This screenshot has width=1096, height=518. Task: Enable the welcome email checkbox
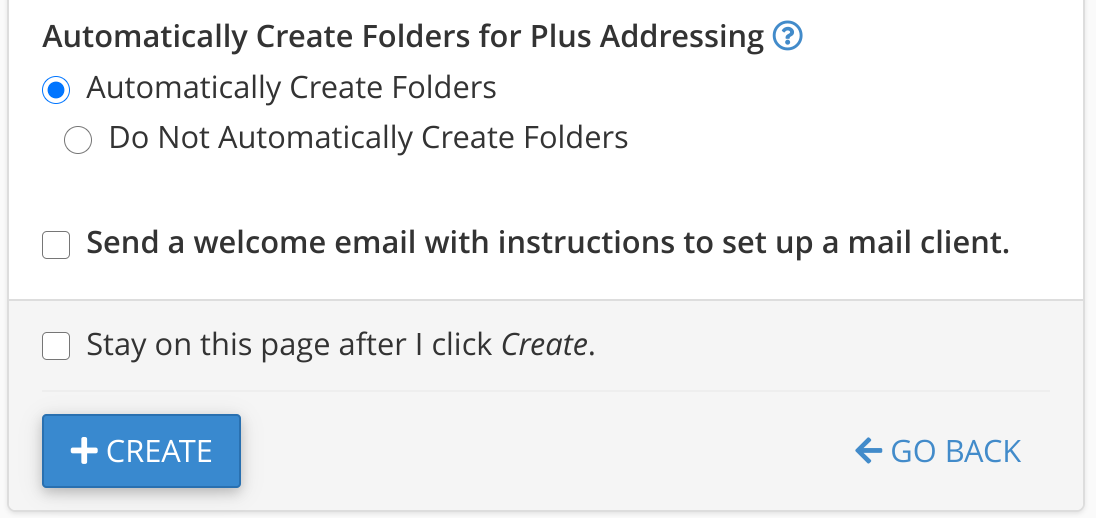tap(56, 245)
